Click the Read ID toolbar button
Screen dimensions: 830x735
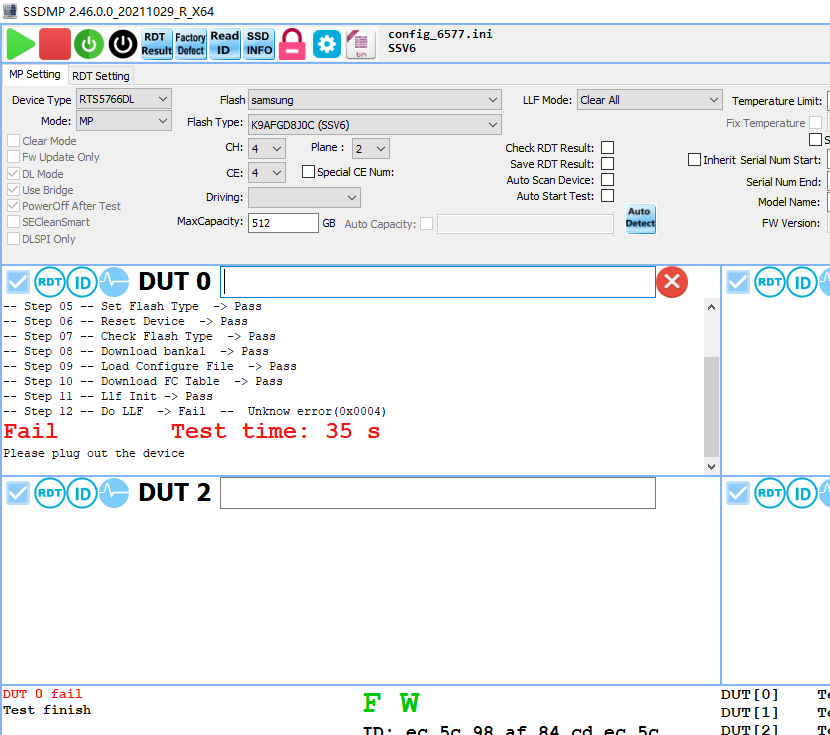point(225,44)
